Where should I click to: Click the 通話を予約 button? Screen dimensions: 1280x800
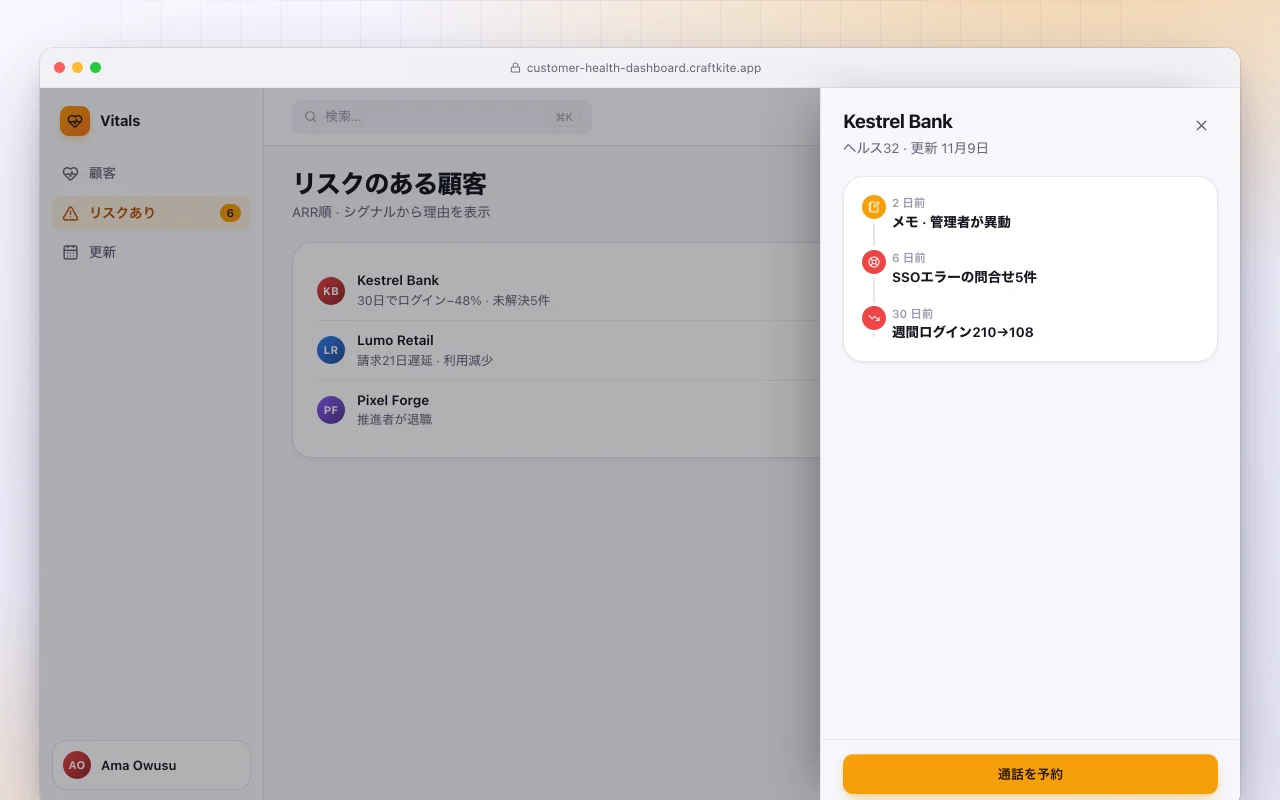click(1030, 774)
